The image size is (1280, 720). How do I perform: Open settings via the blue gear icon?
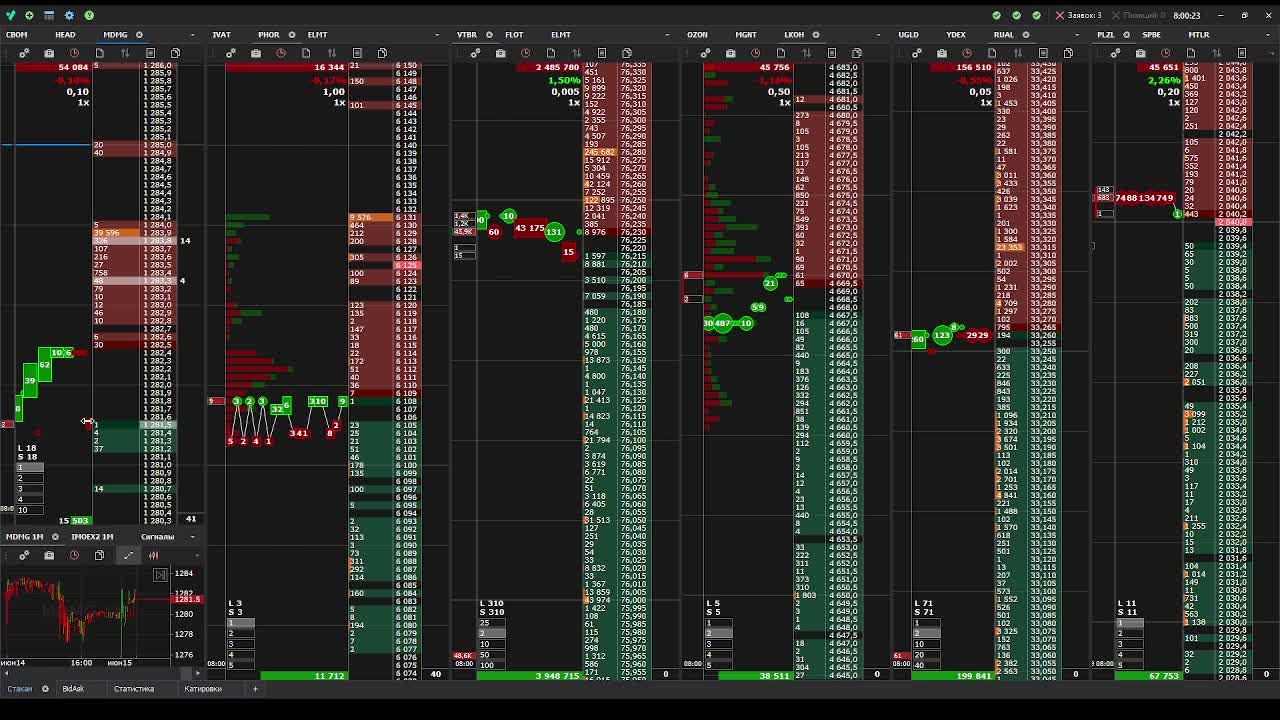69,15
